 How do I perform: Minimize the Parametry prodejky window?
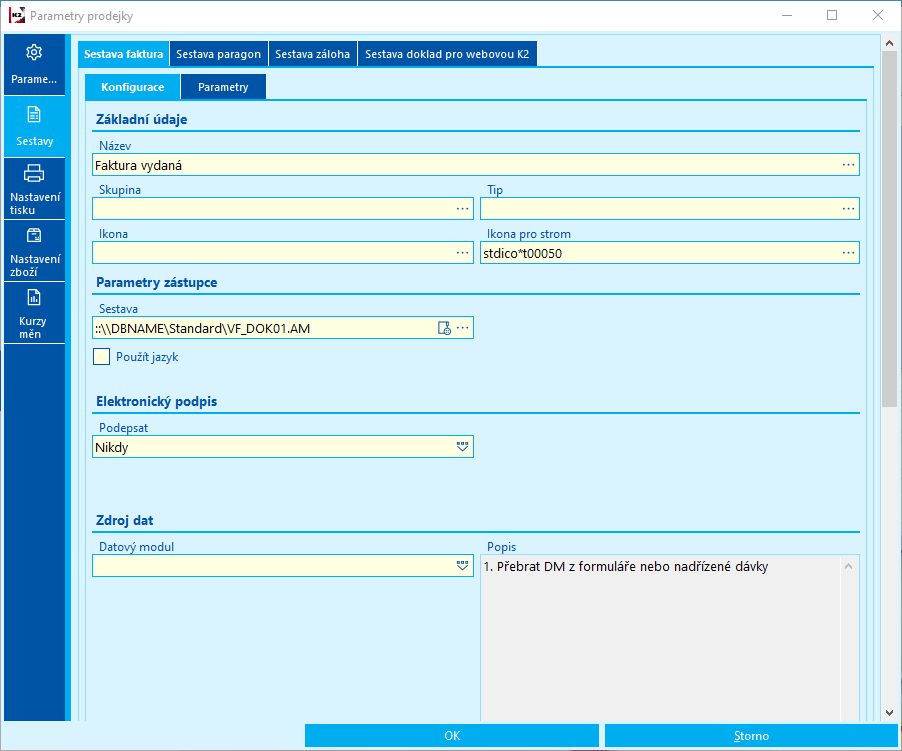787,16
